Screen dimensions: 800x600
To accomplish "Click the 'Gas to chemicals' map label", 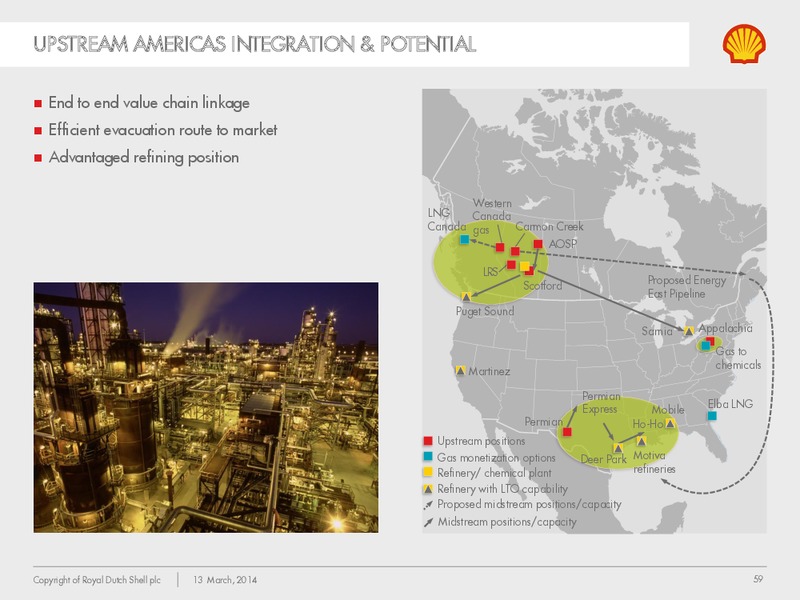I will [x=738, y=358].
